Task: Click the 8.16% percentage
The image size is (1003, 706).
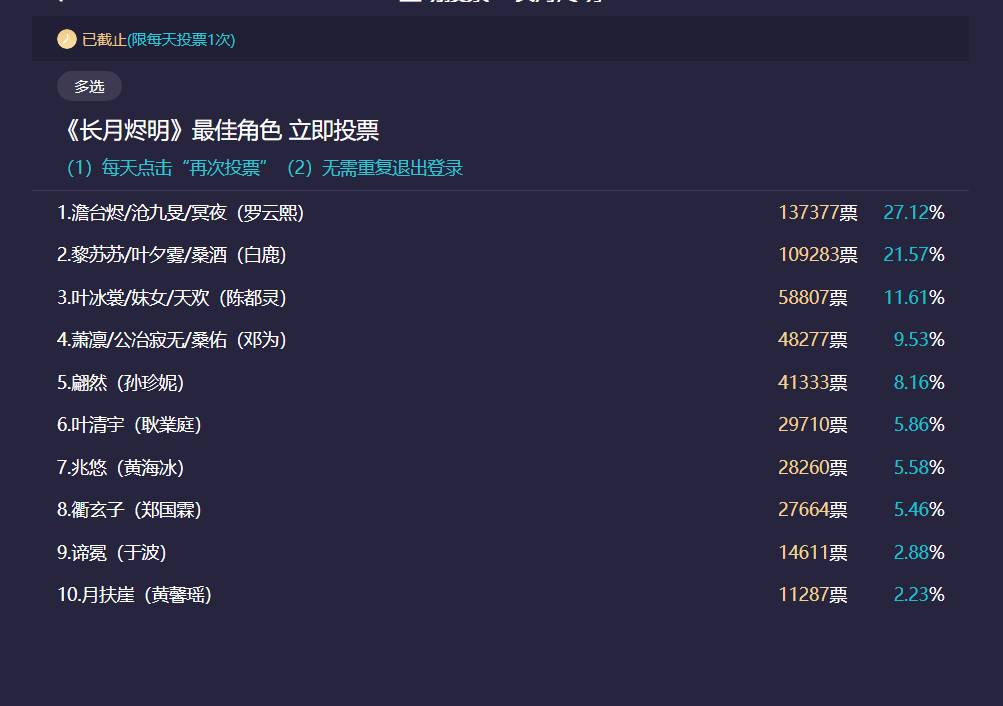Action: [x=919, y=382]
